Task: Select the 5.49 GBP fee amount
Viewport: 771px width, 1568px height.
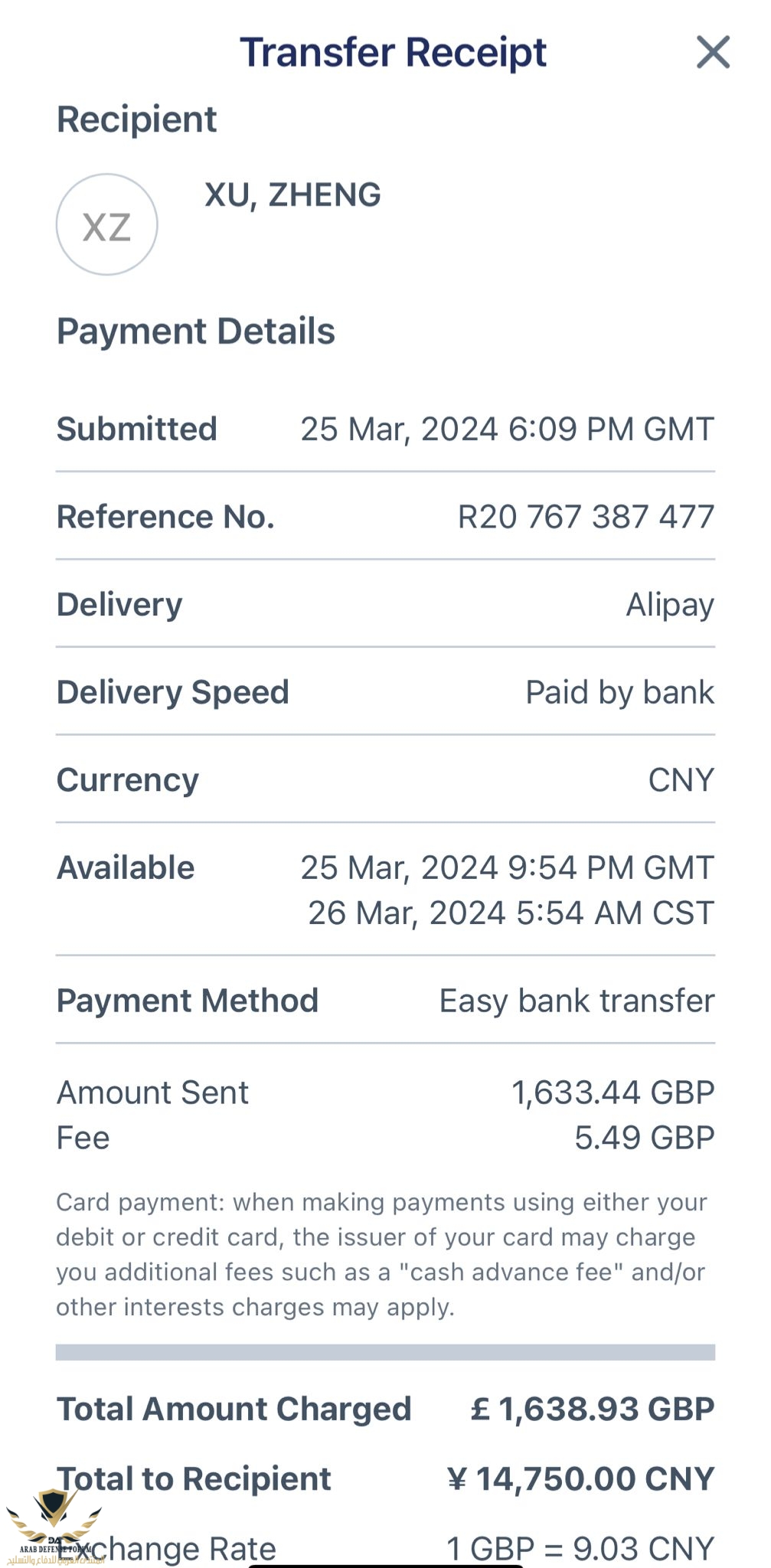Action: click(644, 1138)
